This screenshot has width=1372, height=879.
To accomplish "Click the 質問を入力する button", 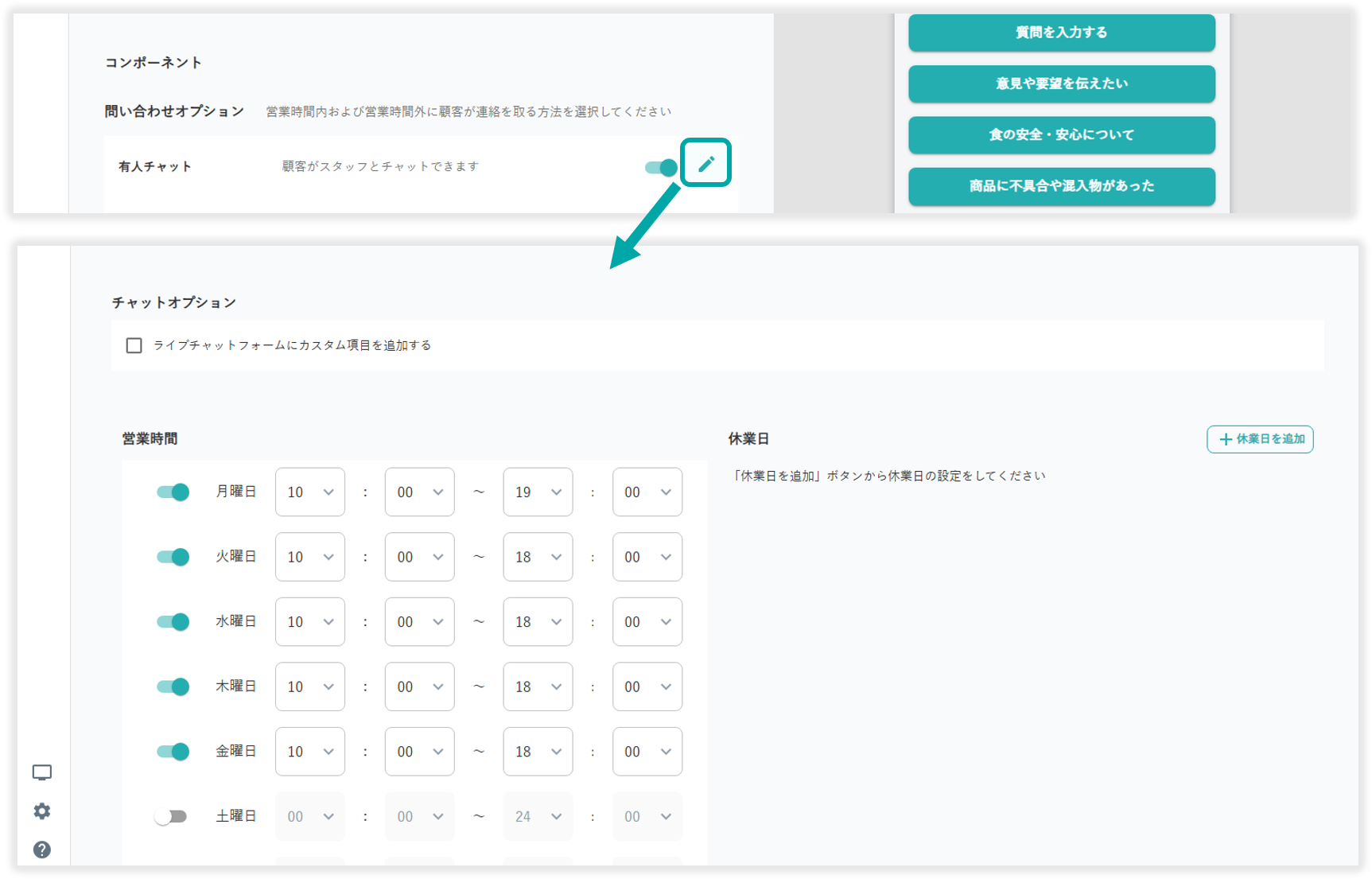I will 1062,33.
